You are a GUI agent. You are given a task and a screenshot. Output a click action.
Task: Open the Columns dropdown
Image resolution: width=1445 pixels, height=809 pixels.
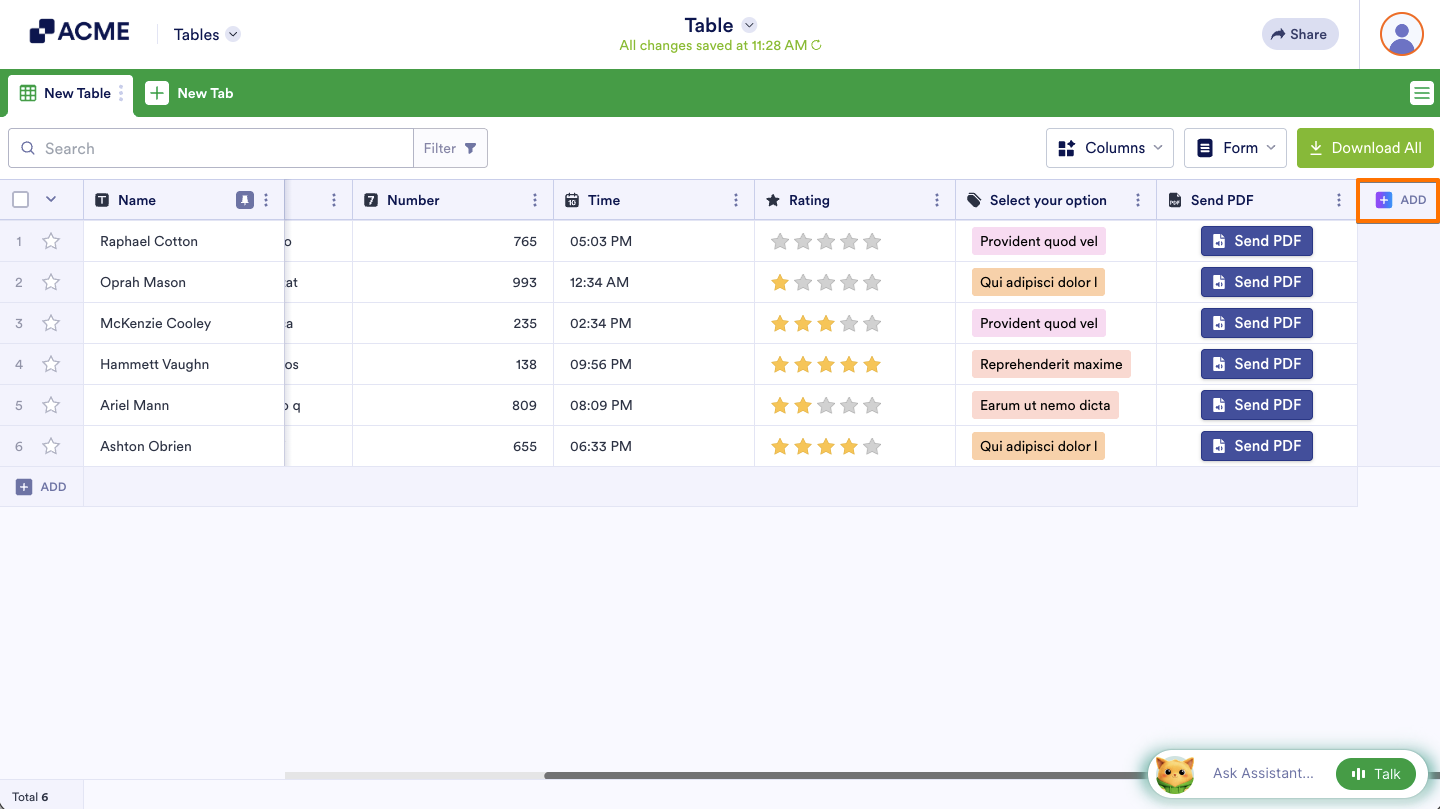coord(1110,148)
